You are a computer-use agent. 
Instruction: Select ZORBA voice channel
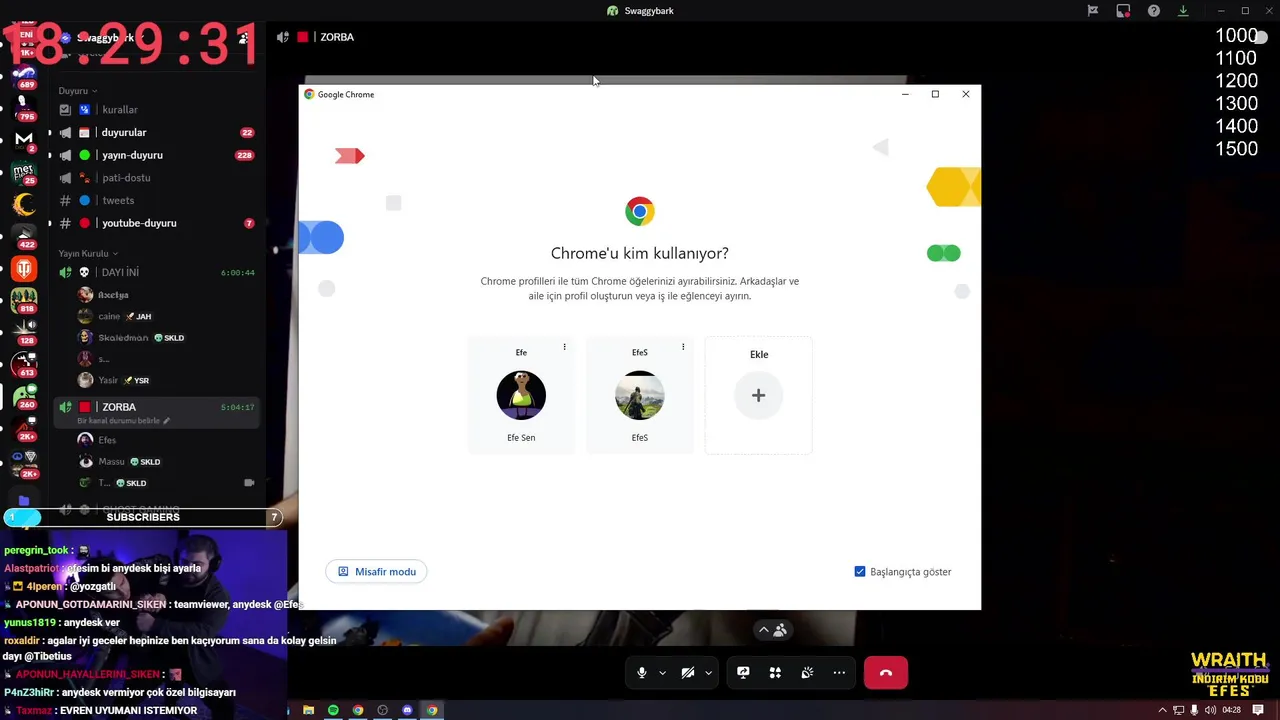pos(155,407)
